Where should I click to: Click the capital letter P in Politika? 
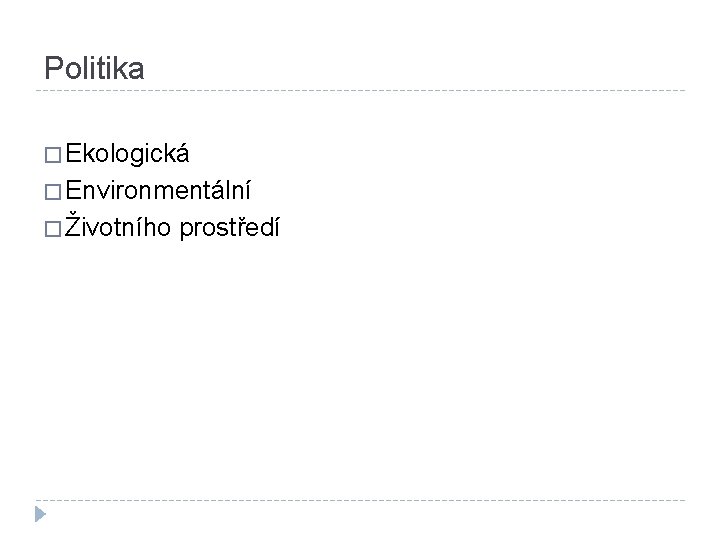tap(53, 68)
